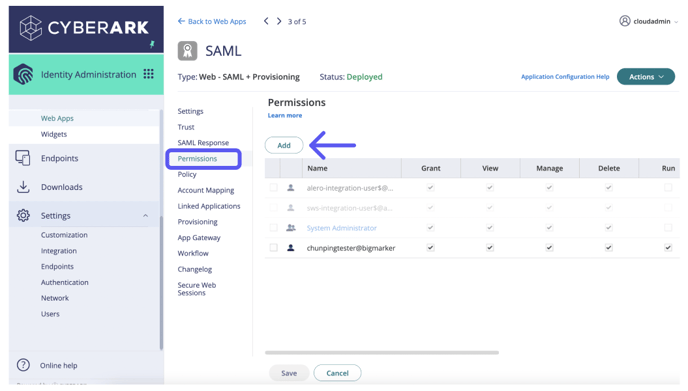
Task: Open the Workflow tab
Action: 193,253
